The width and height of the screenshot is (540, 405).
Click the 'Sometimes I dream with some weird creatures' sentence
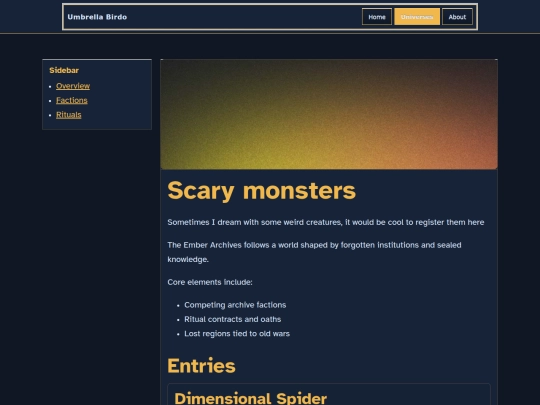(x=326, y=222)
